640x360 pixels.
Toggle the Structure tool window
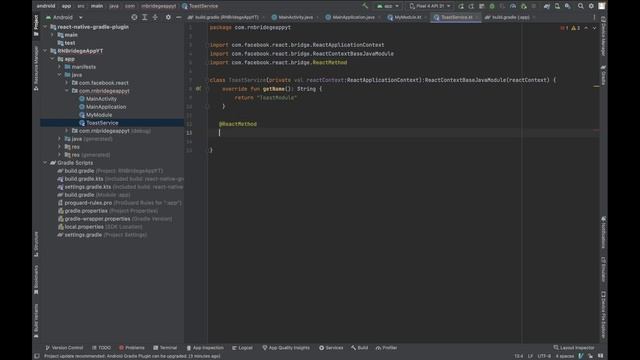click(36, 244)
